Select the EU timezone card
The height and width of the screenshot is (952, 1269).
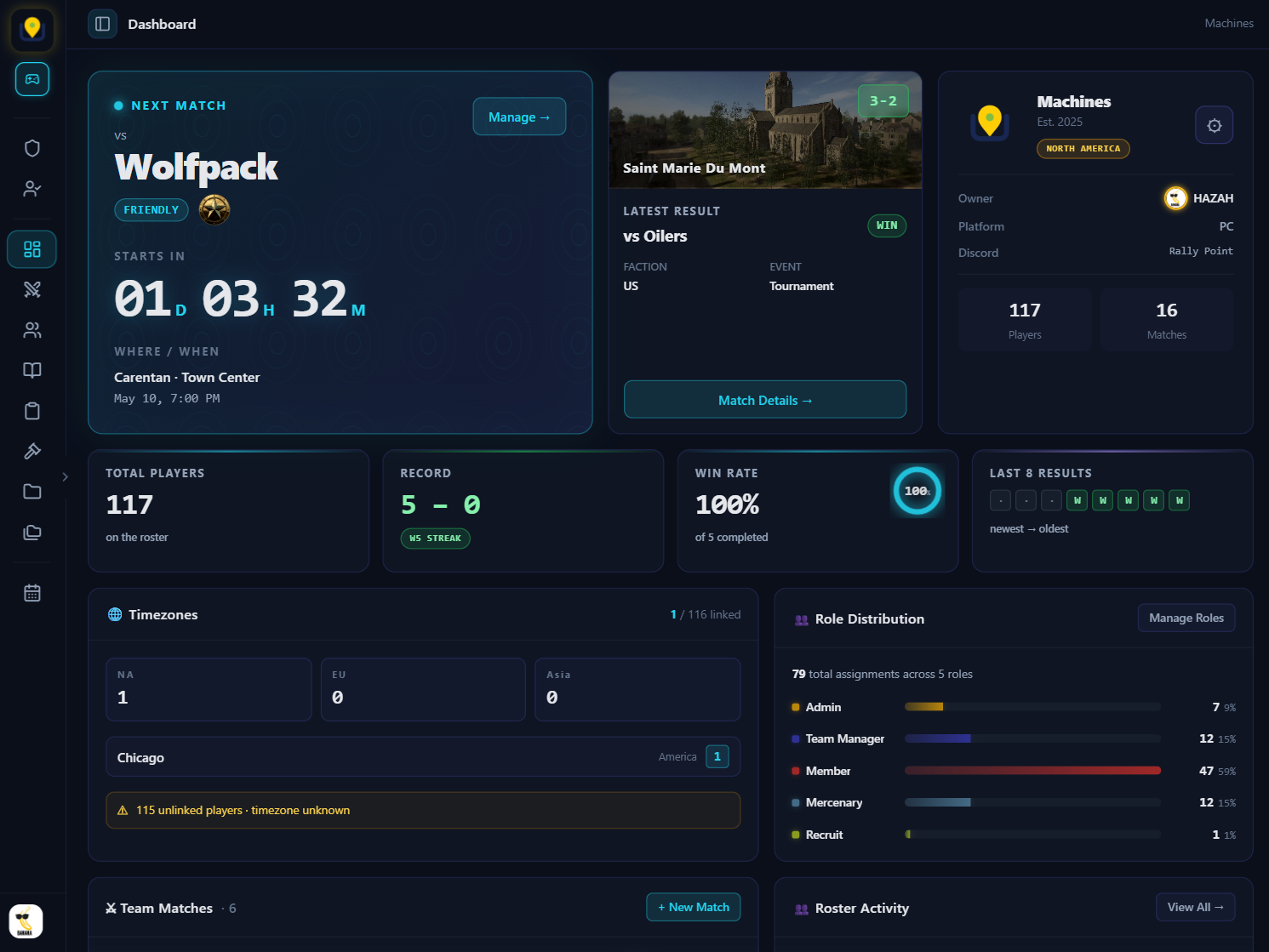coord(423,689)
